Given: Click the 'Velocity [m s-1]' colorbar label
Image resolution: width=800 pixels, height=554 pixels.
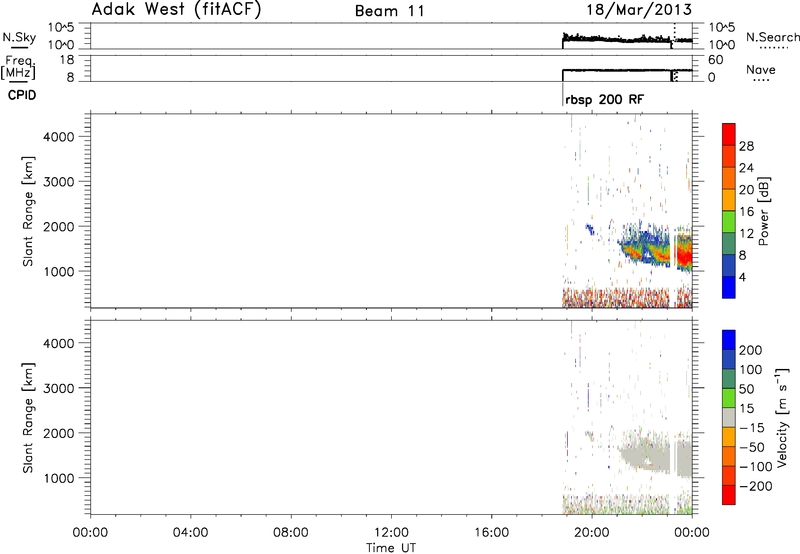Looking at the screenshot, I should pos(782,417).
